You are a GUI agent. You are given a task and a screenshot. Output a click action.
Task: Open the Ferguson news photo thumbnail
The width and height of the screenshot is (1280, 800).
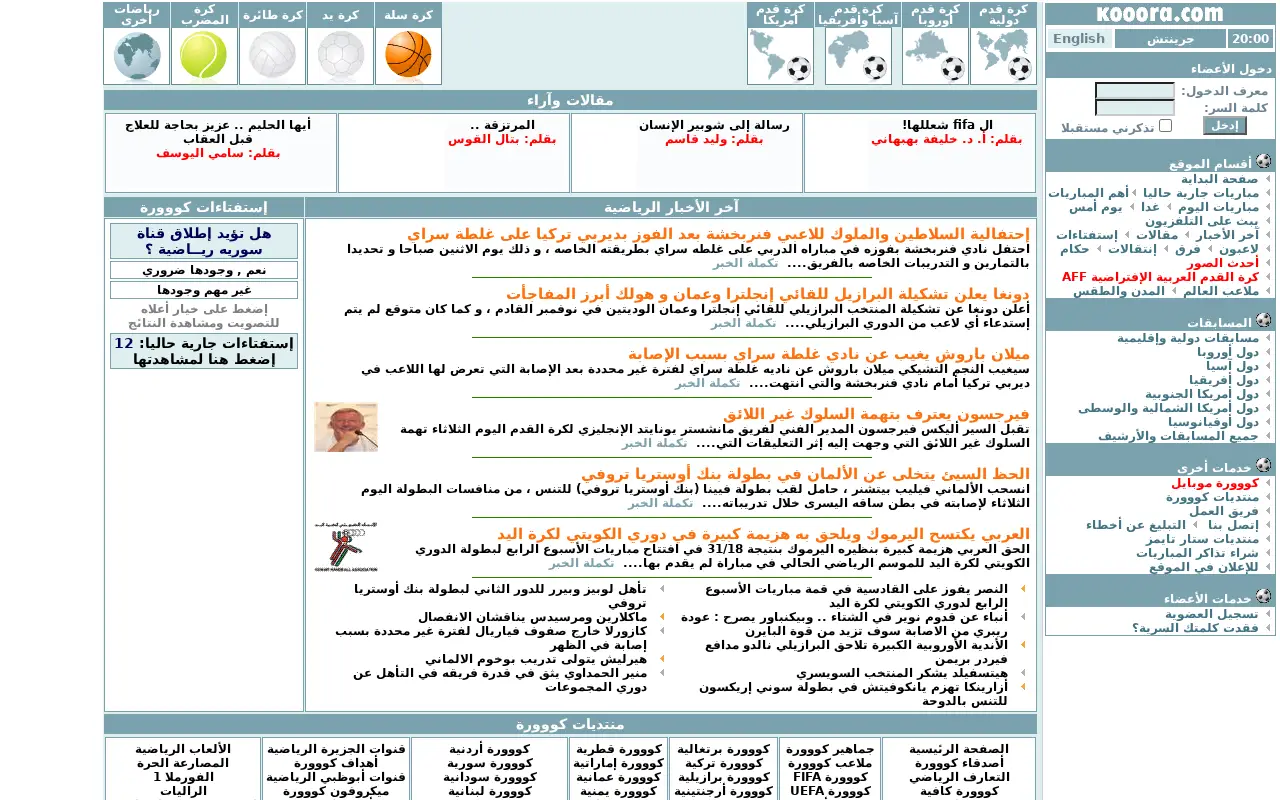[346, 427]
